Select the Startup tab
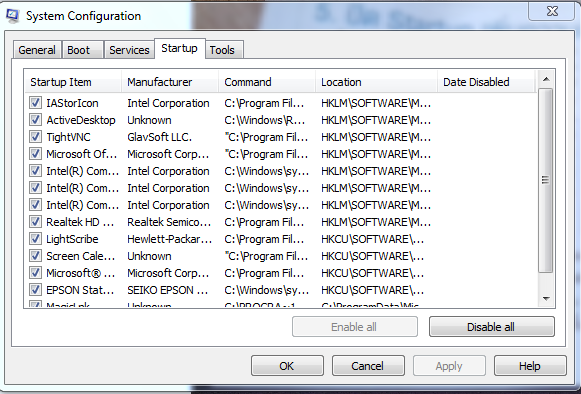This screenshot has height=394, width=581. point(179,49)
